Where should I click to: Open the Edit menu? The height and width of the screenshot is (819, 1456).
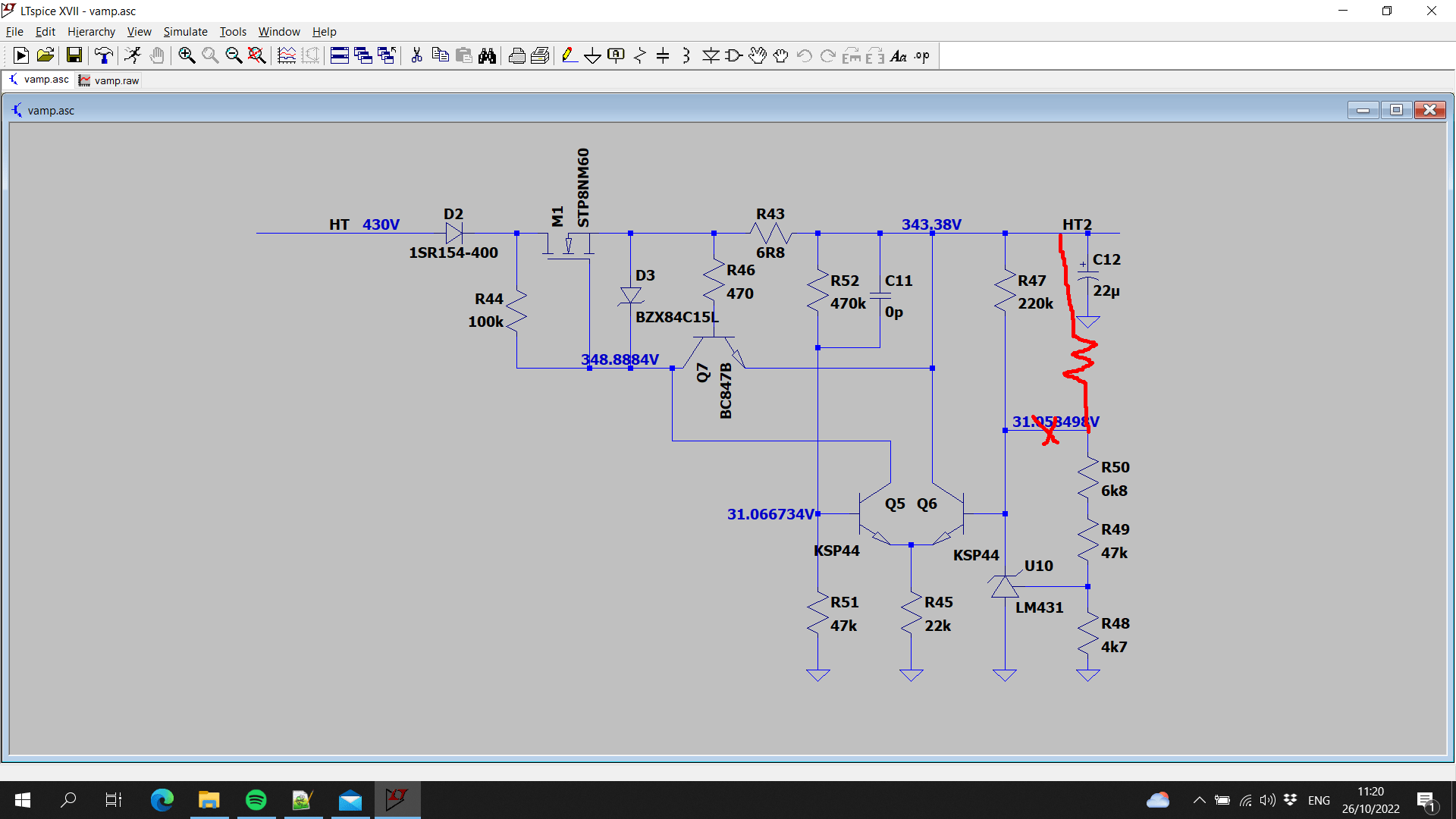click(45, 31)
